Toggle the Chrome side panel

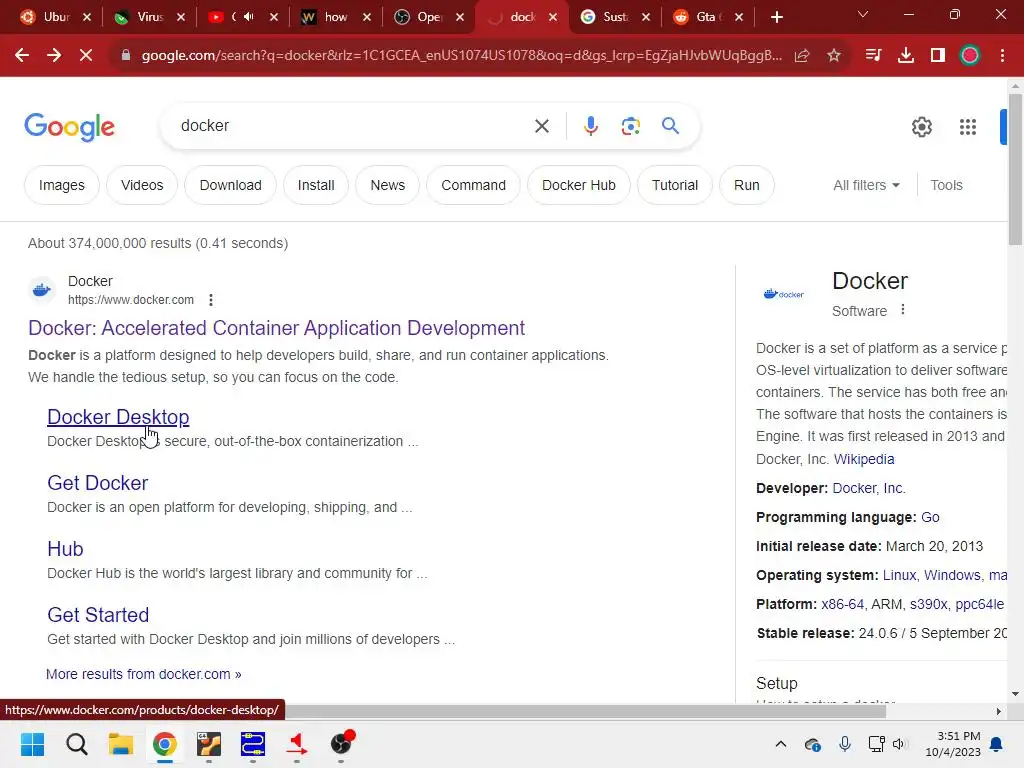point(938,56)
